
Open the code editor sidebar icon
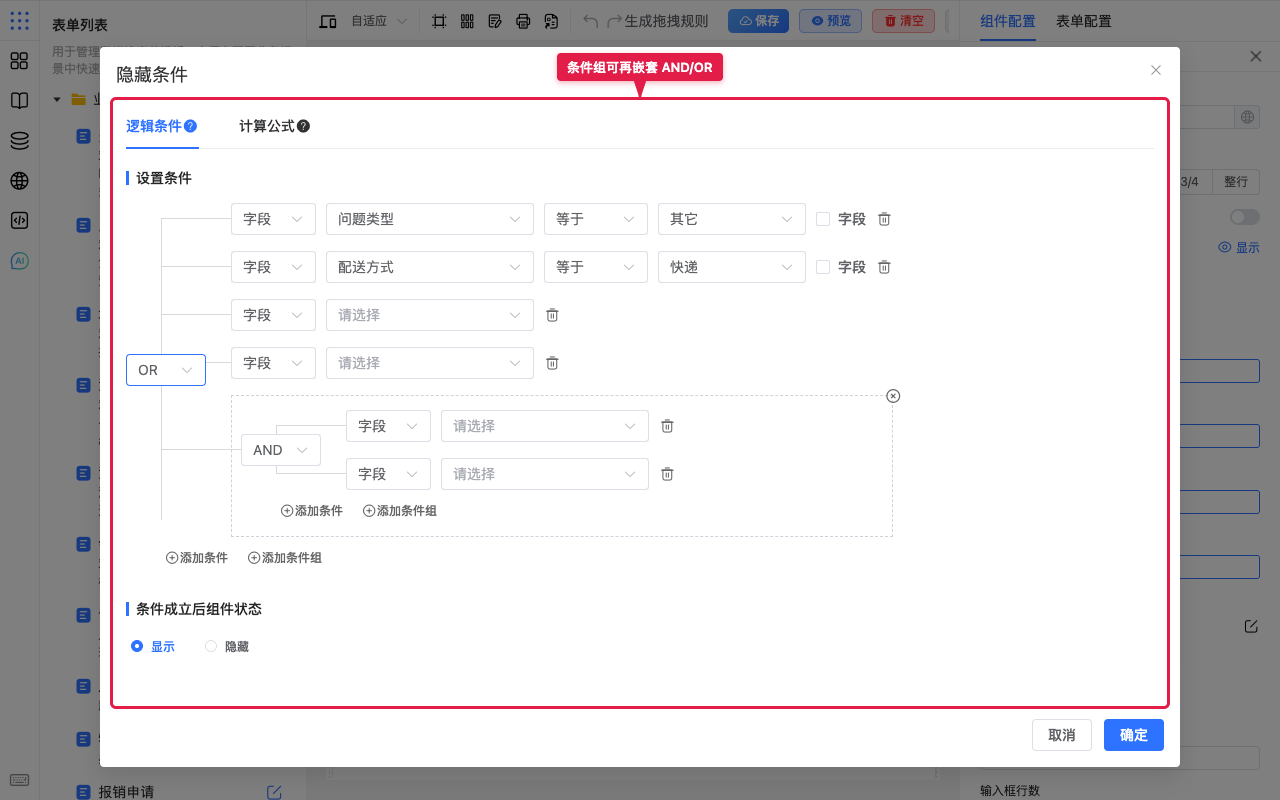[19, 221]
